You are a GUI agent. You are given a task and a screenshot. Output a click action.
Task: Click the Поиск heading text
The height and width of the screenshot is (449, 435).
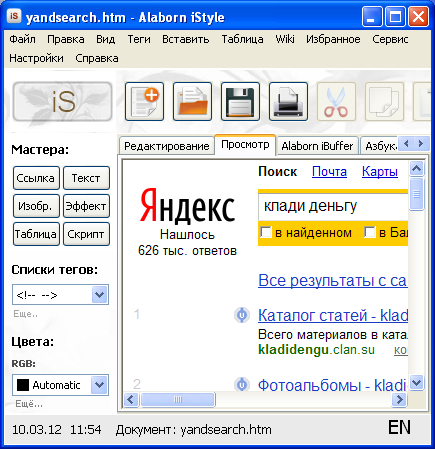tap(278, 172)
